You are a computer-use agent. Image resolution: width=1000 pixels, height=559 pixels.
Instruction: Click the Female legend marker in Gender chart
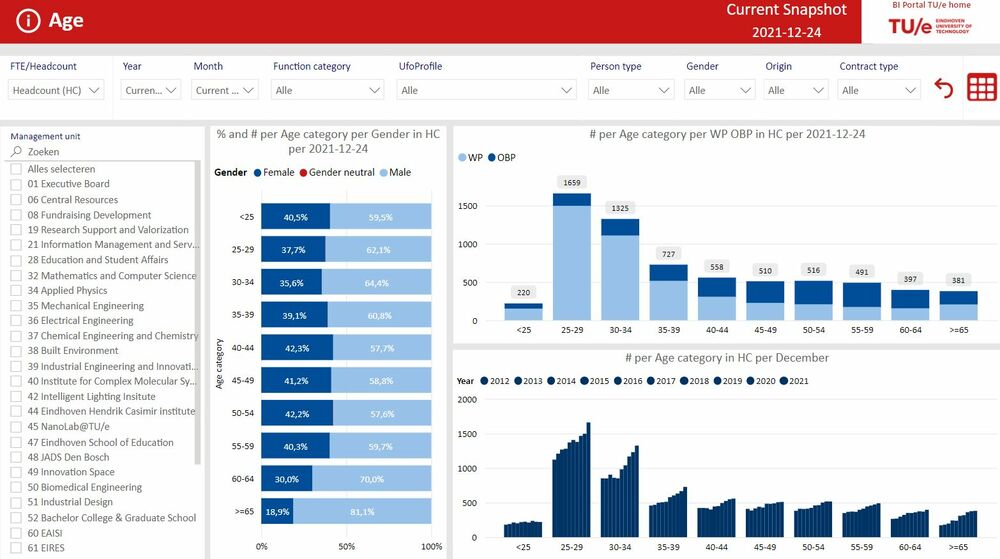tap(257, 173)
